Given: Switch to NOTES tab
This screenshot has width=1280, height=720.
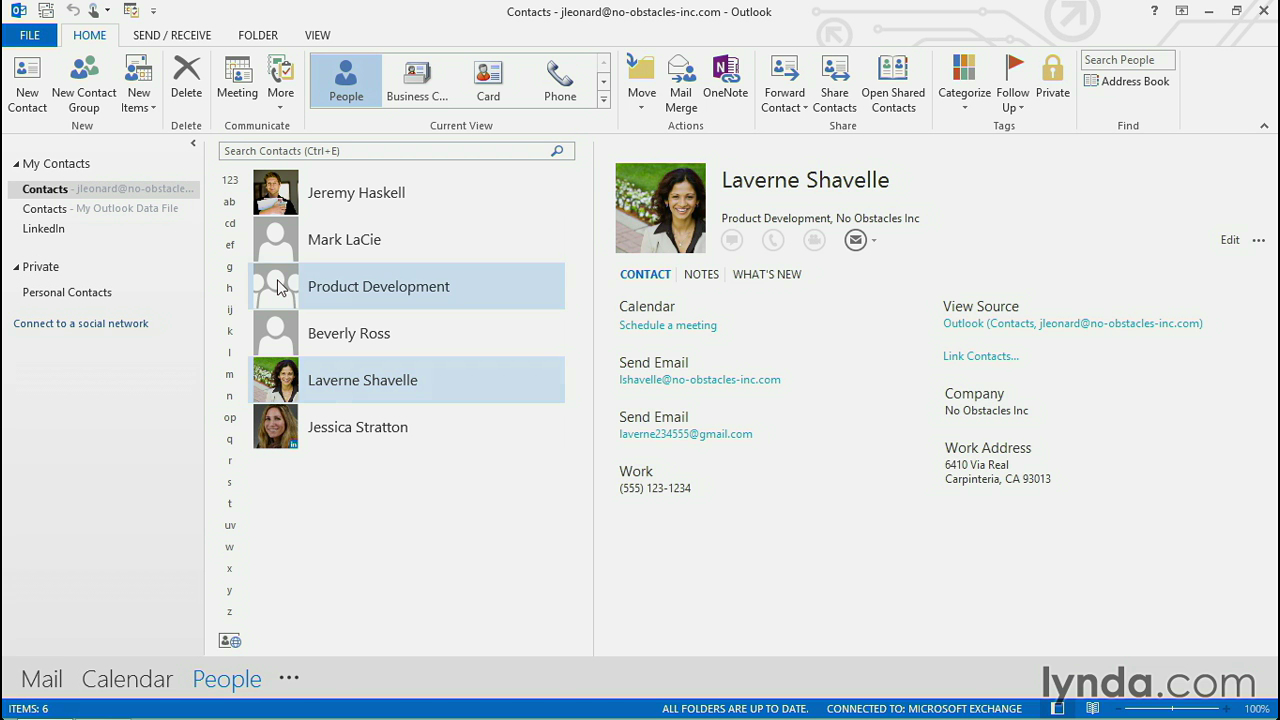Looking at the screenshot, I should pos(701,274).
